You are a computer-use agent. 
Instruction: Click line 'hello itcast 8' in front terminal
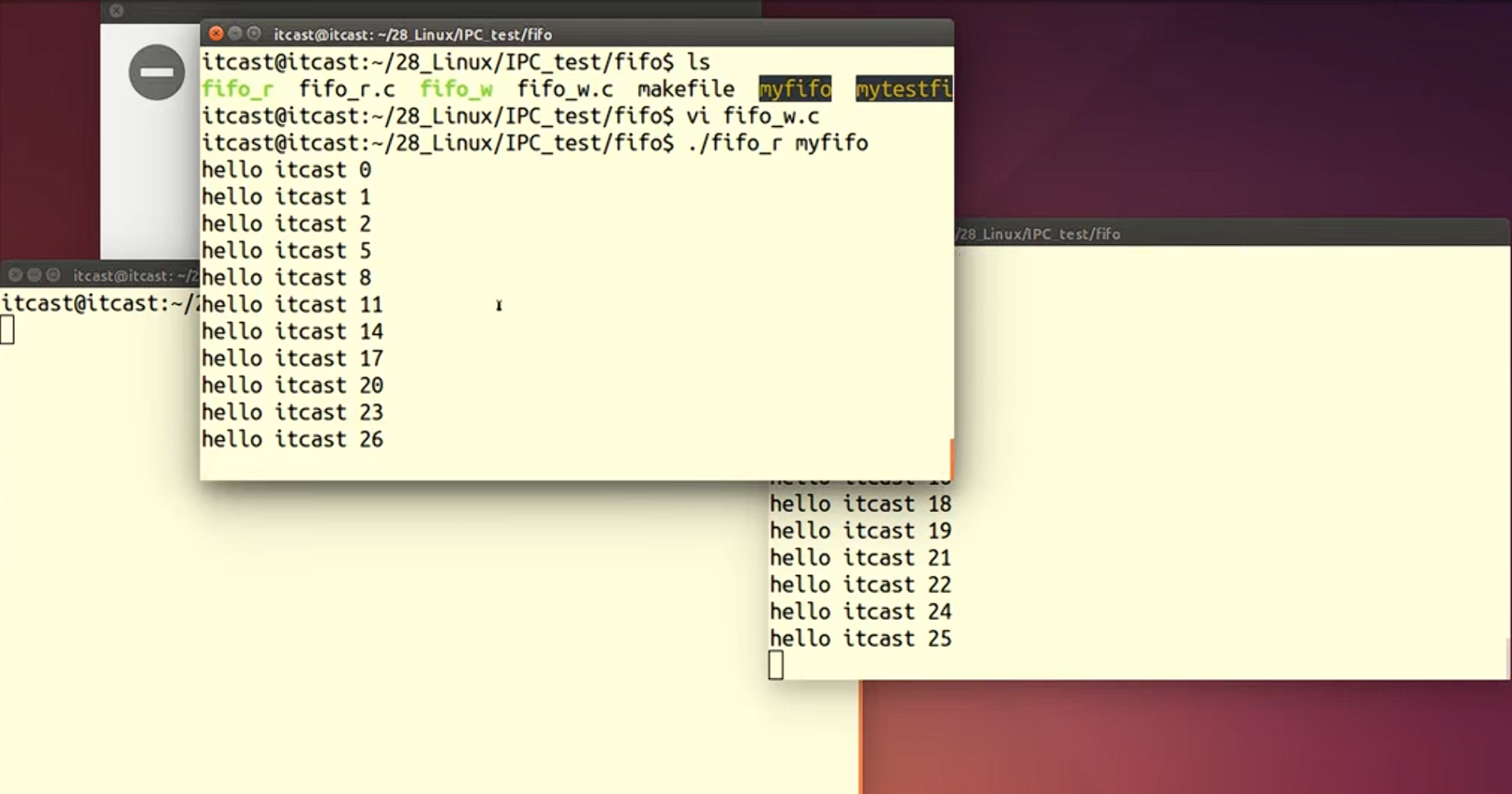[x=286, y=277]
